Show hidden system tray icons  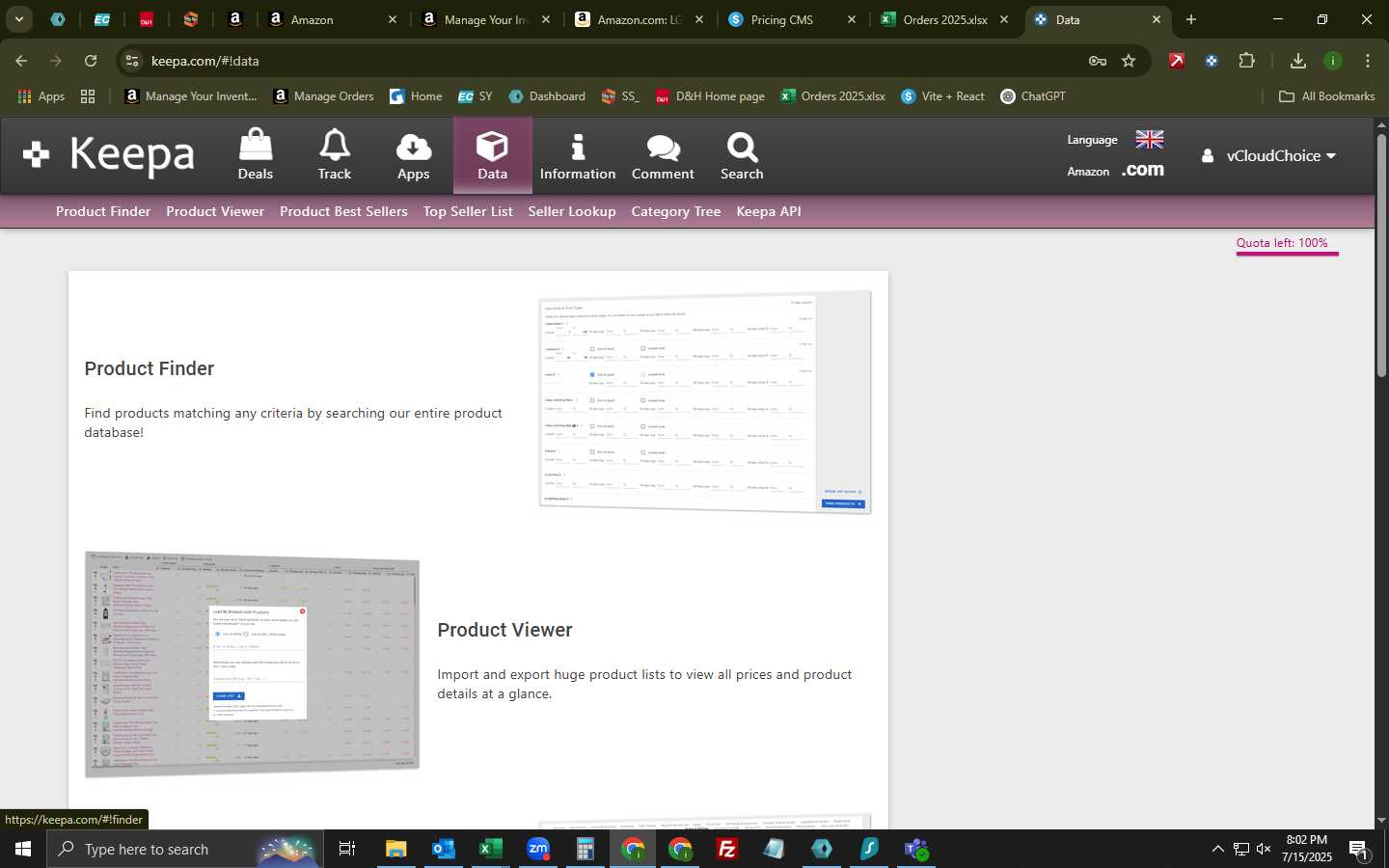[x=1217, y=849]
